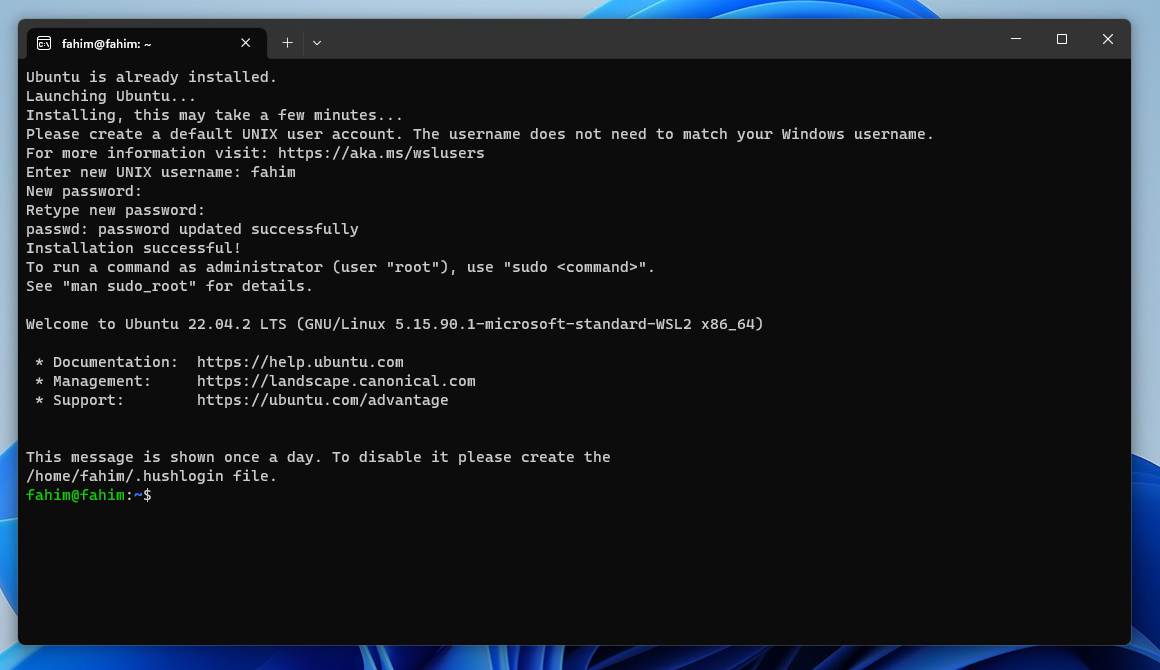
Task: Close the fahim@fahim tab
Action: click(246, 43)
